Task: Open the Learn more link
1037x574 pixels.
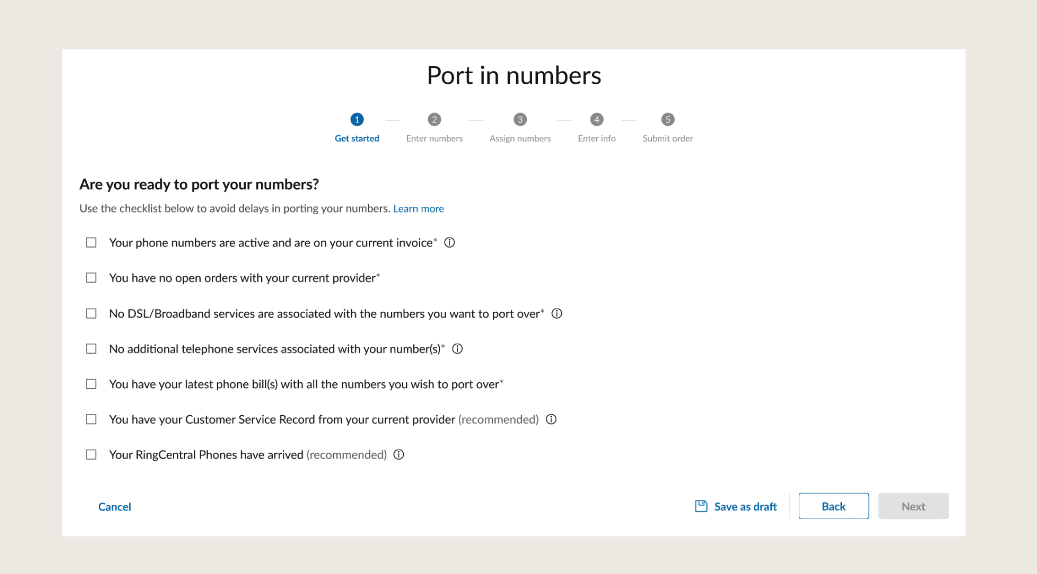Action: coord(418,209)
